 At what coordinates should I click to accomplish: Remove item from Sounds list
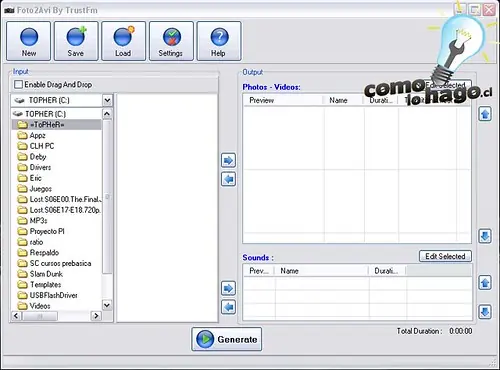(228, 307)
